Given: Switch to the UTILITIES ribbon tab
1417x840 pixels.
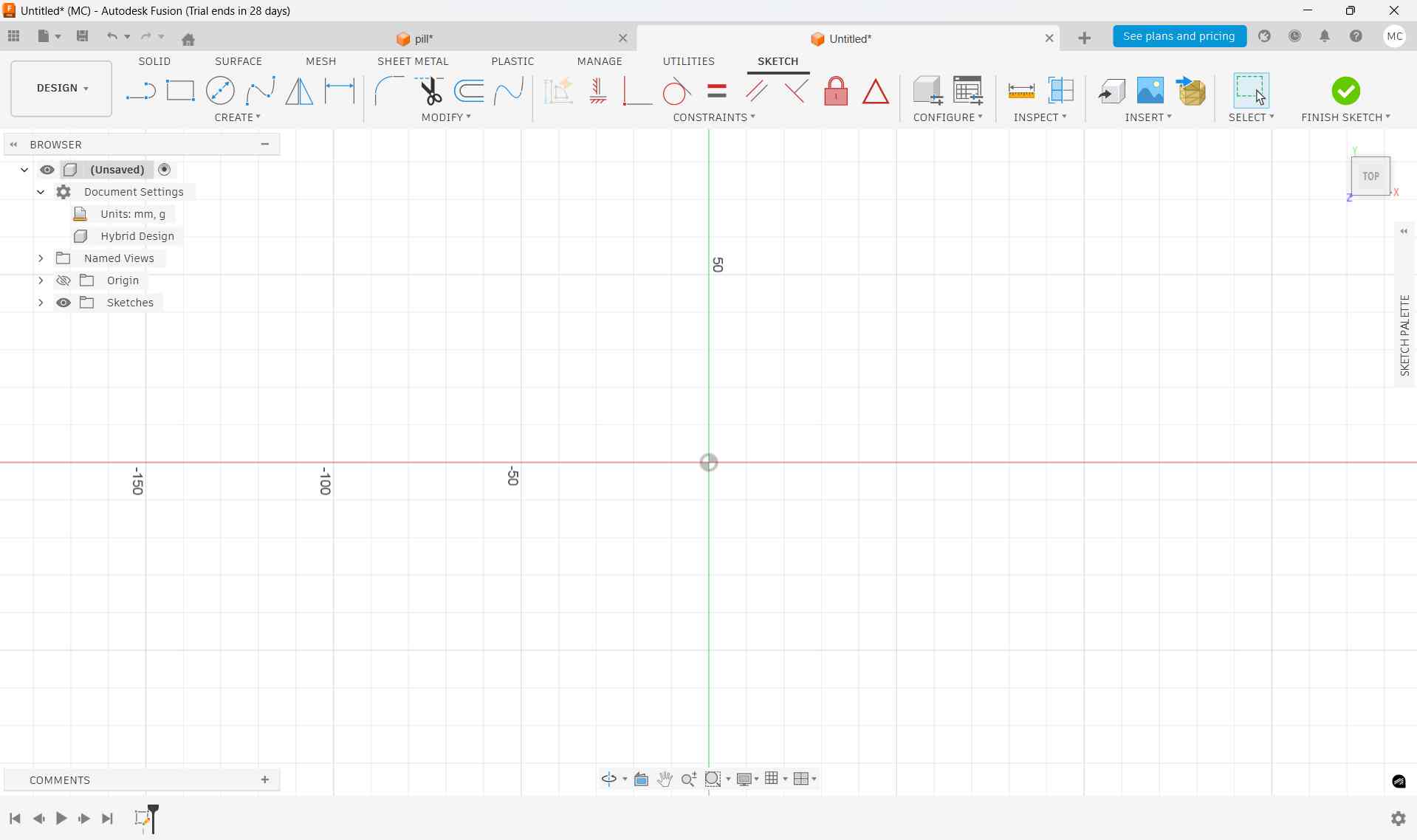Looking at the screenshot, I should tap(688, 61).
